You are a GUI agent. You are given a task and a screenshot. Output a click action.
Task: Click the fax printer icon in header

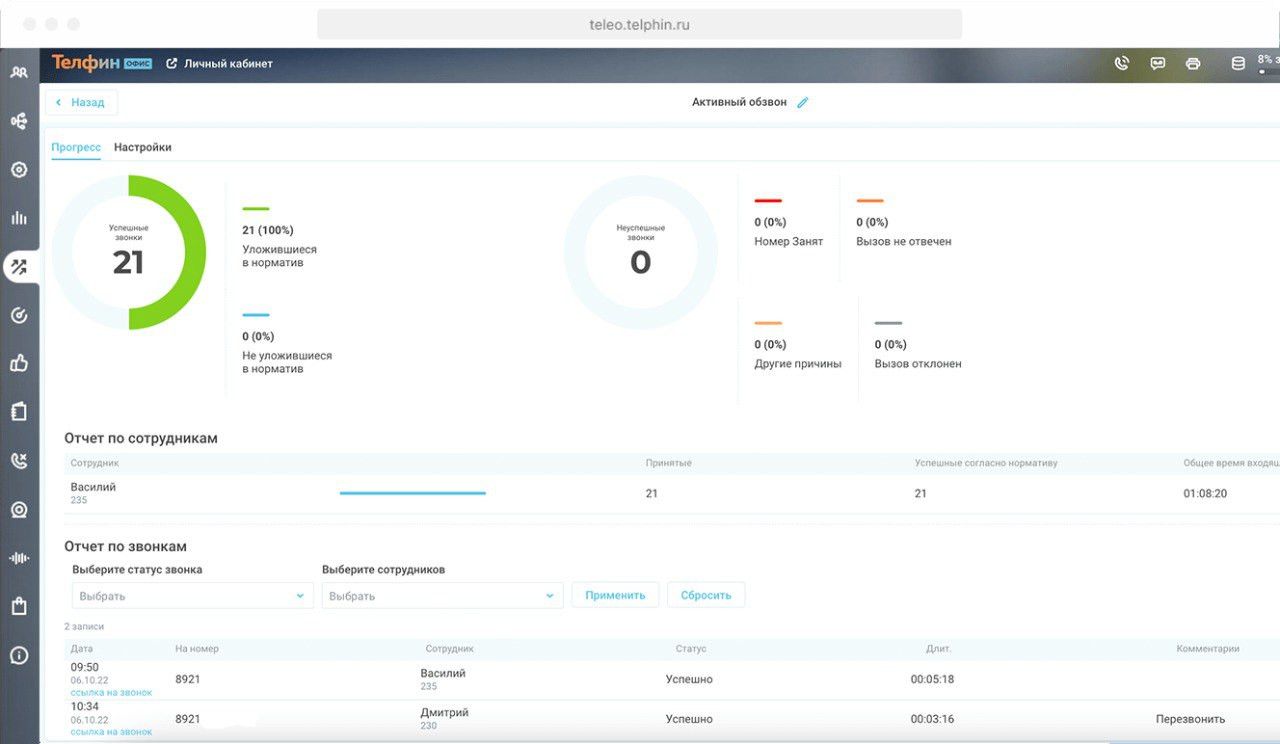(1192, 63)
